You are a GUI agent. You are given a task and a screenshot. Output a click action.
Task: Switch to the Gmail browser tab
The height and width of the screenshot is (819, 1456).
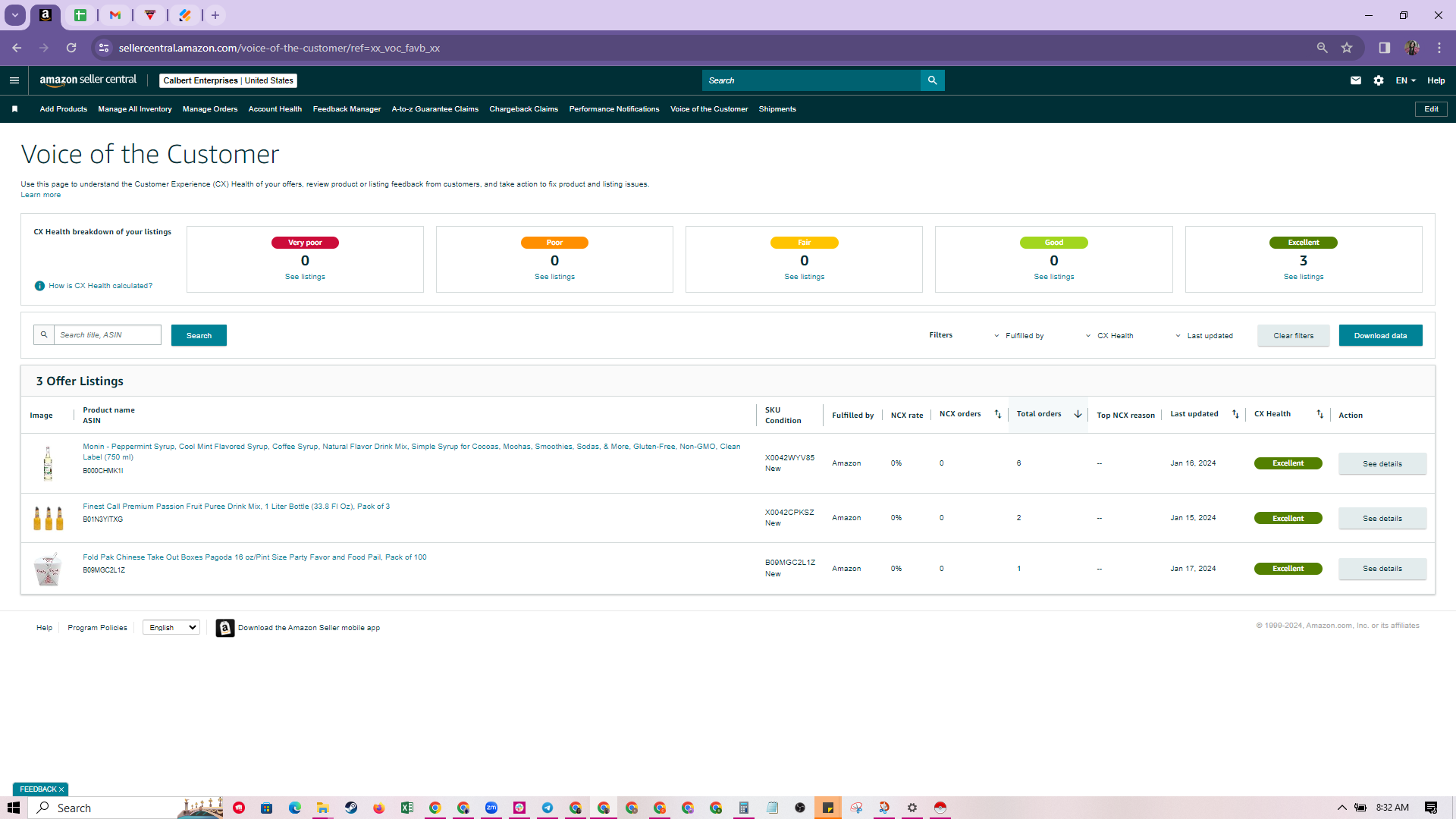point(115,15)
